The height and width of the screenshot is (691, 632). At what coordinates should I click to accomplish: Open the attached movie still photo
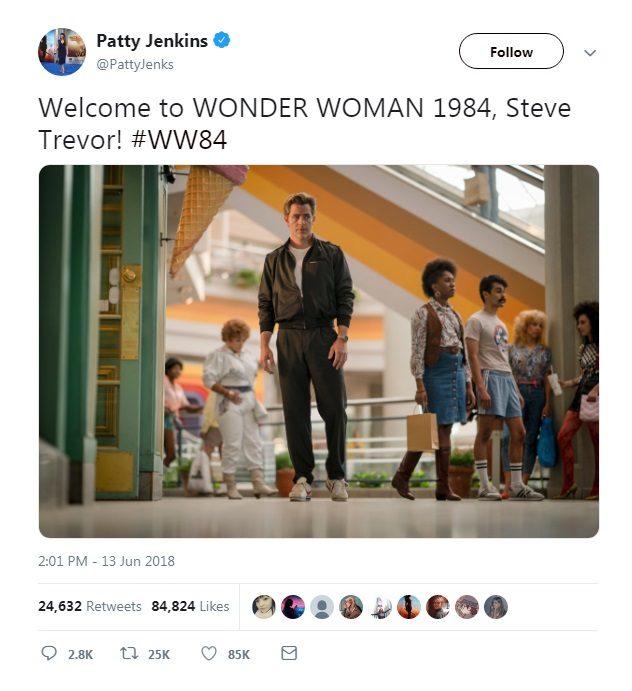319,351
